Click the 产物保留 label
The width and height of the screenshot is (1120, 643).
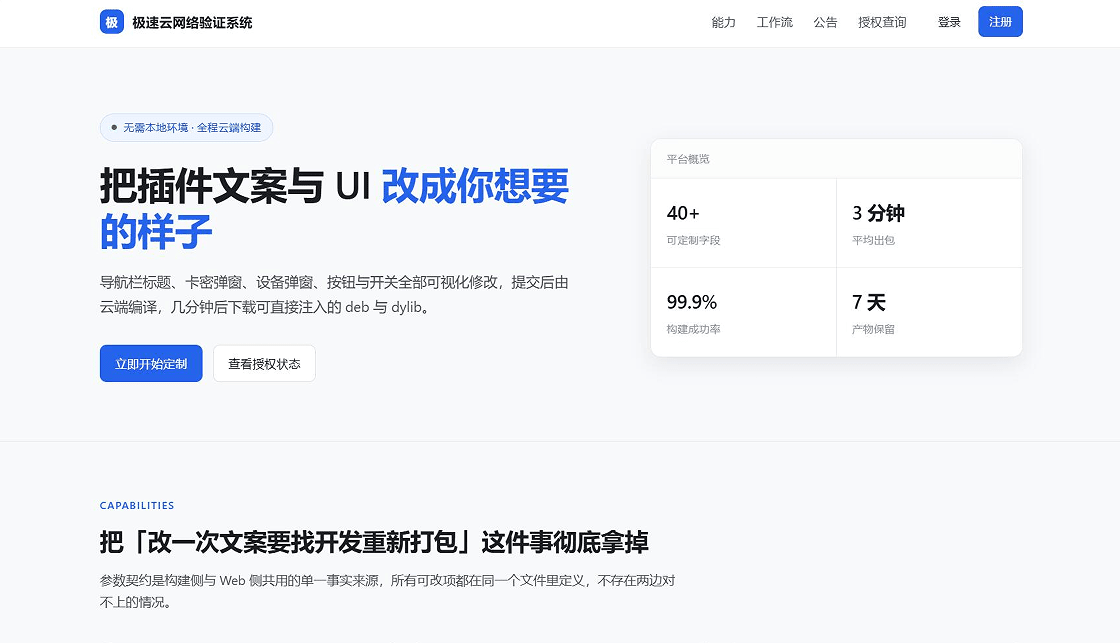(x=873, y=329)
